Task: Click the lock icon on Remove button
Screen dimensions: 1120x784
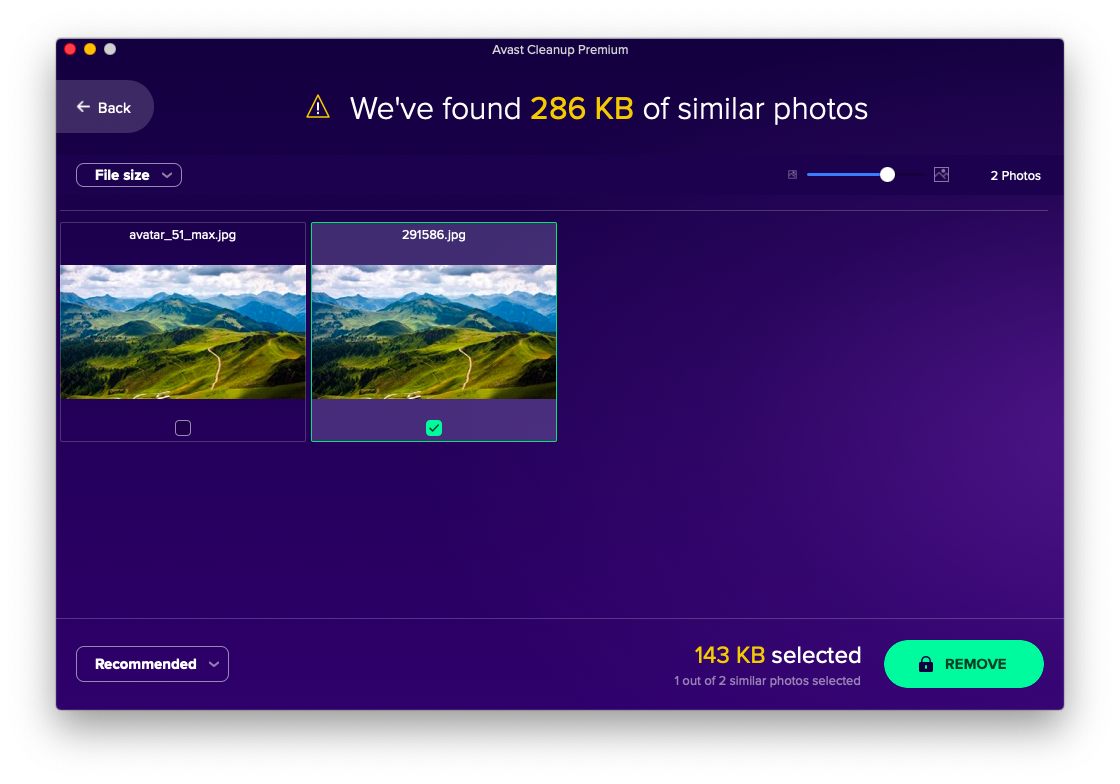Action: point(926,664)
